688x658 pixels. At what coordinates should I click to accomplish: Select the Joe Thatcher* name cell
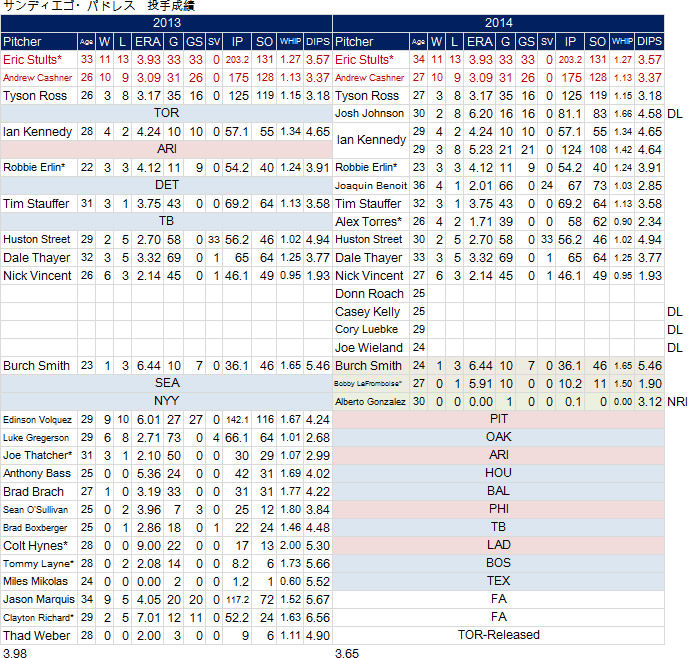point(39,456)
